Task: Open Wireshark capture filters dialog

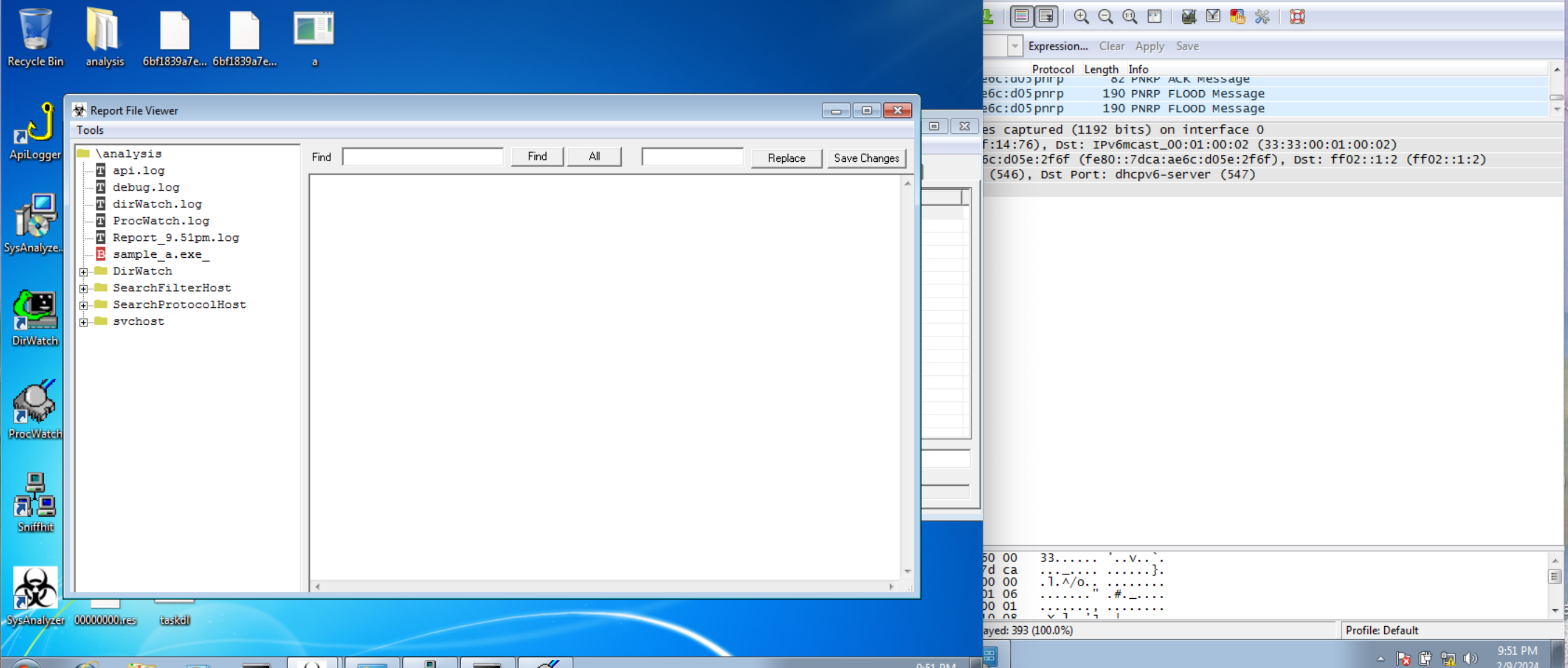Action: pyautogui.click(x=1189, y=16)
